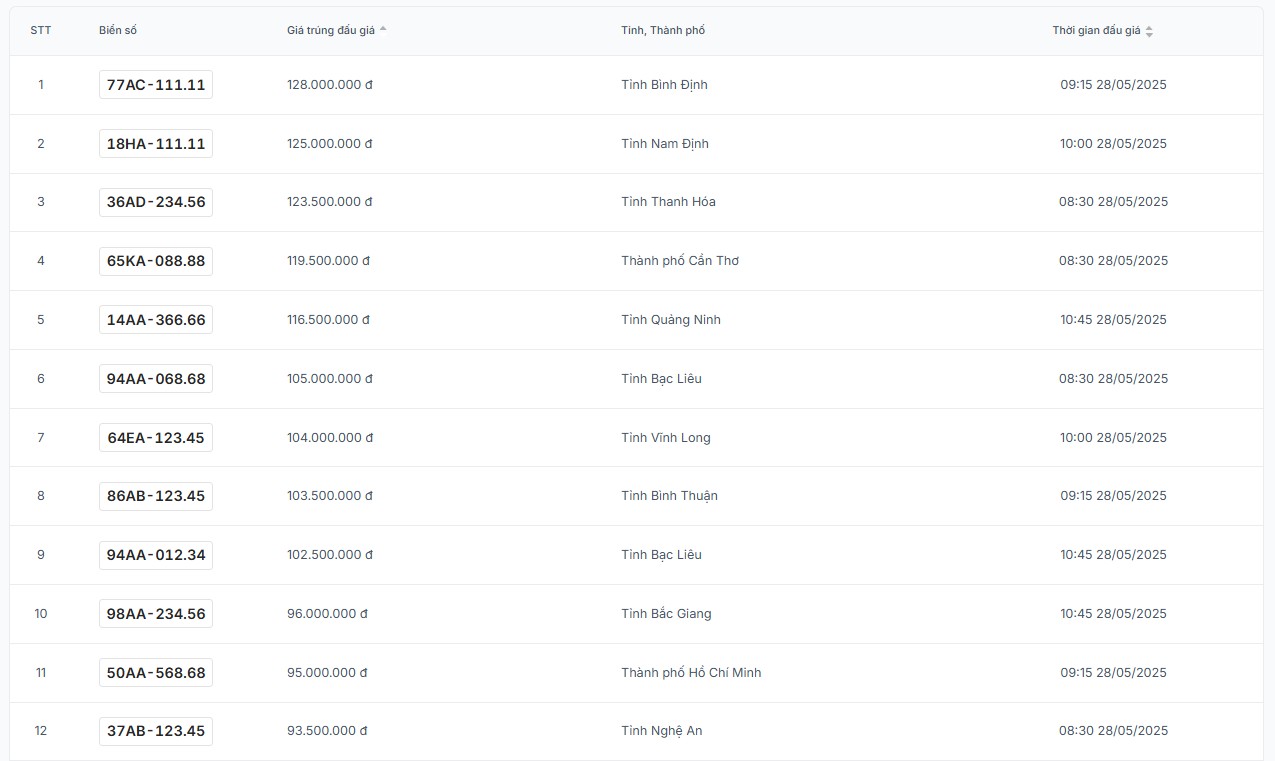1275x761 pixels.
Task: Click price 128.000.000 đ
Action: coord(330,85)
